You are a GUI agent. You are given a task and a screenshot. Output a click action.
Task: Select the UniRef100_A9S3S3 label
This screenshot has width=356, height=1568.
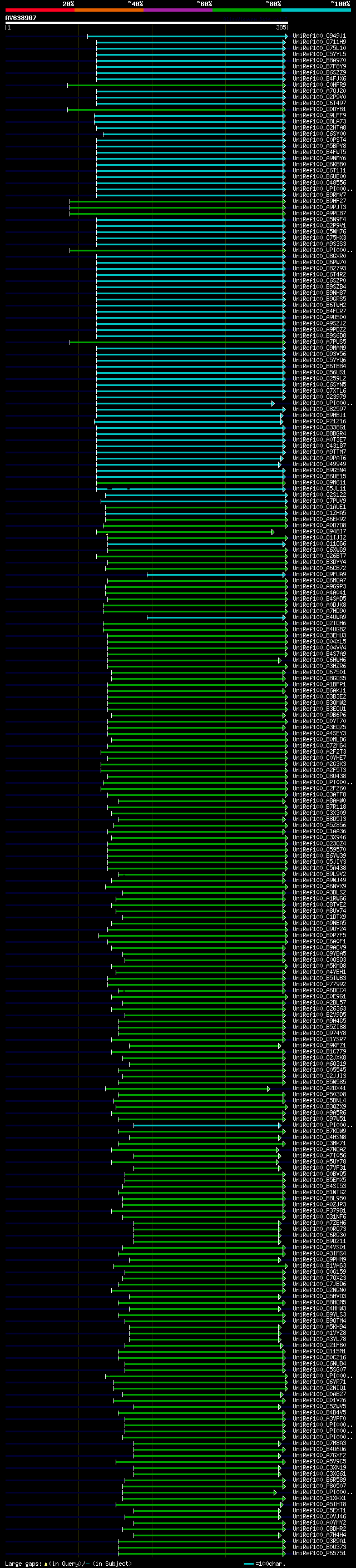pyautogui.click(x=319, y=244)
